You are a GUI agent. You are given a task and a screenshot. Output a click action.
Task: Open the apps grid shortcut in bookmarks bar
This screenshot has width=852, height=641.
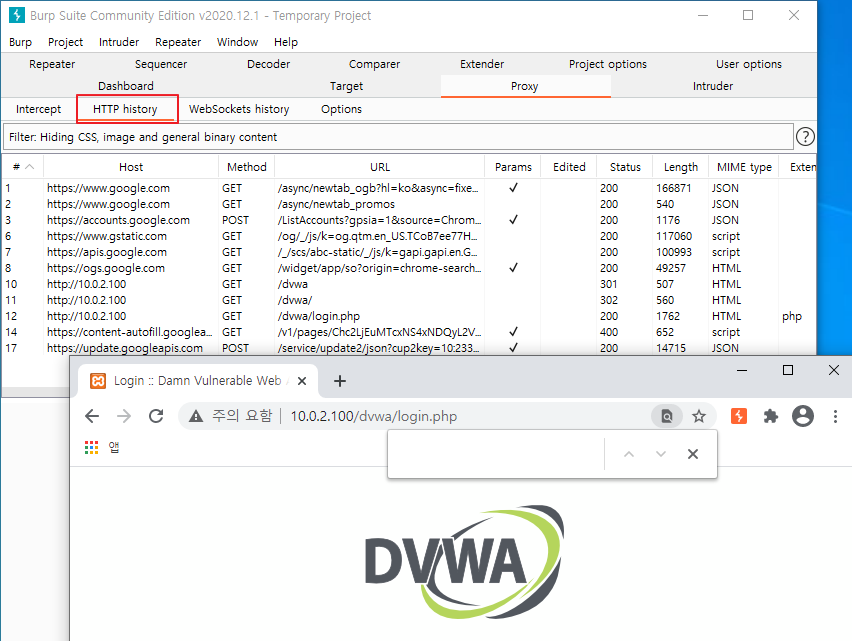tap(91, 447)
